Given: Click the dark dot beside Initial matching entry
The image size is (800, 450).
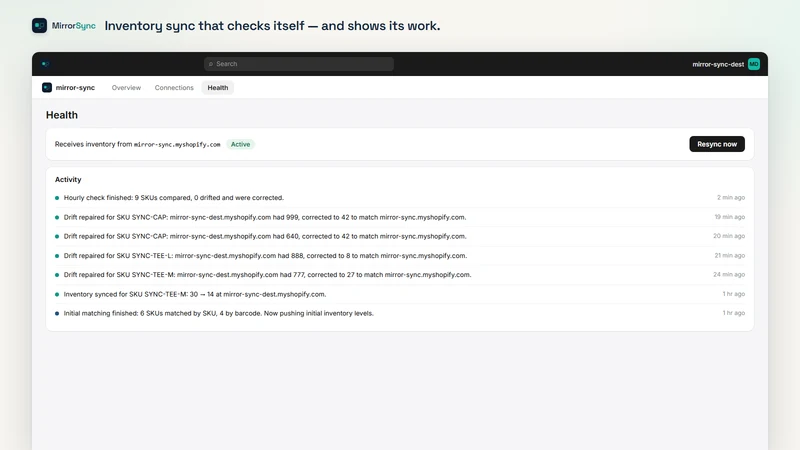Looking at the screenshot, I should tap(57, 313).
